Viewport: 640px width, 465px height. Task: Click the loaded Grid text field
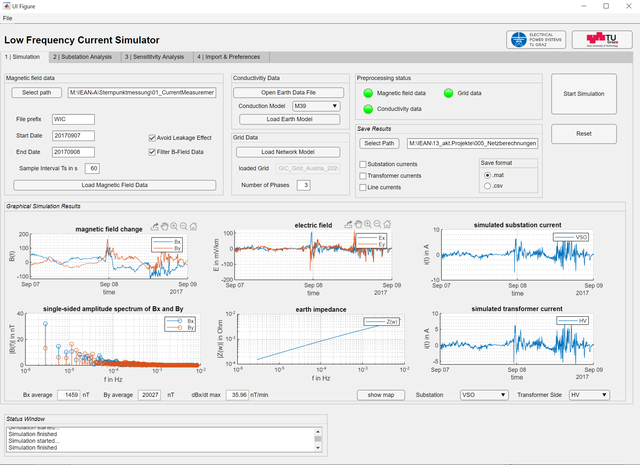tap(308, 168)
